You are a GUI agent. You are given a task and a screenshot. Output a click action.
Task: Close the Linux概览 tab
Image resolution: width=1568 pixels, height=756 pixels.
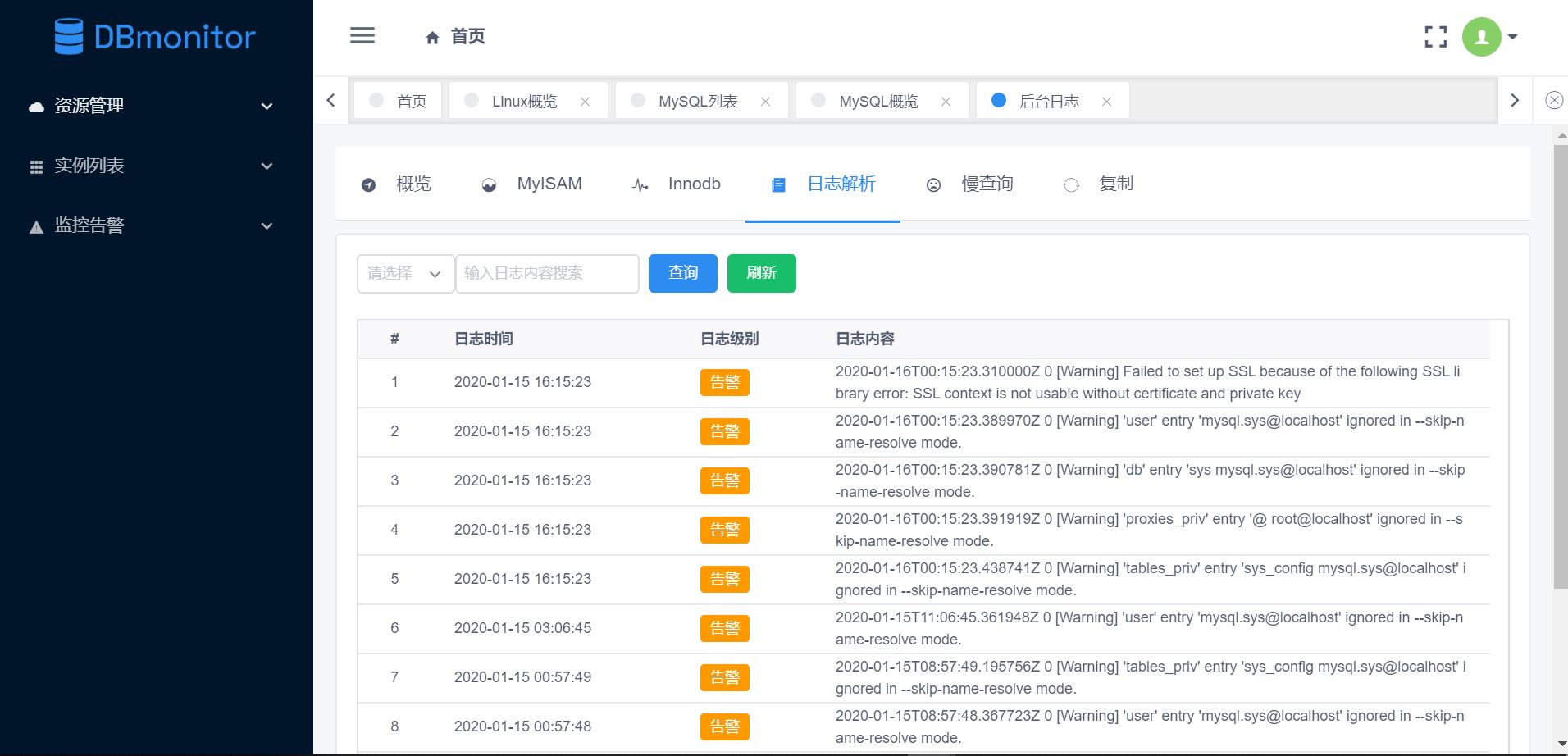pos(585,102)
